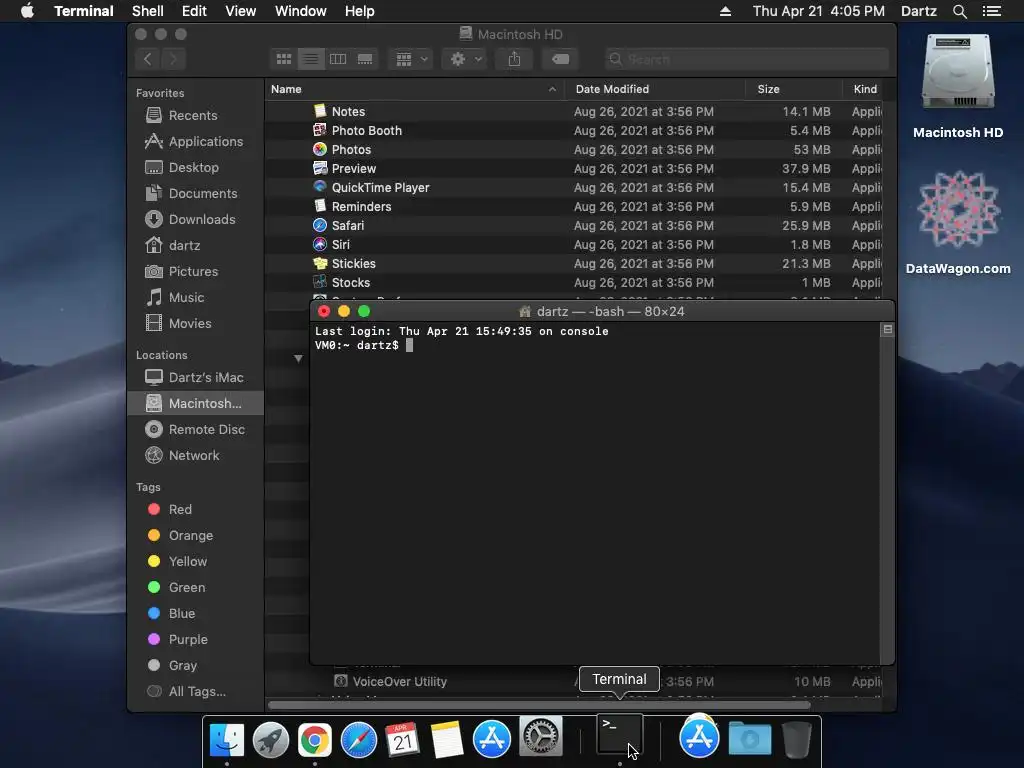
Task: Open Calendar icon showing 21 in Dock
Action: (402, 740)
